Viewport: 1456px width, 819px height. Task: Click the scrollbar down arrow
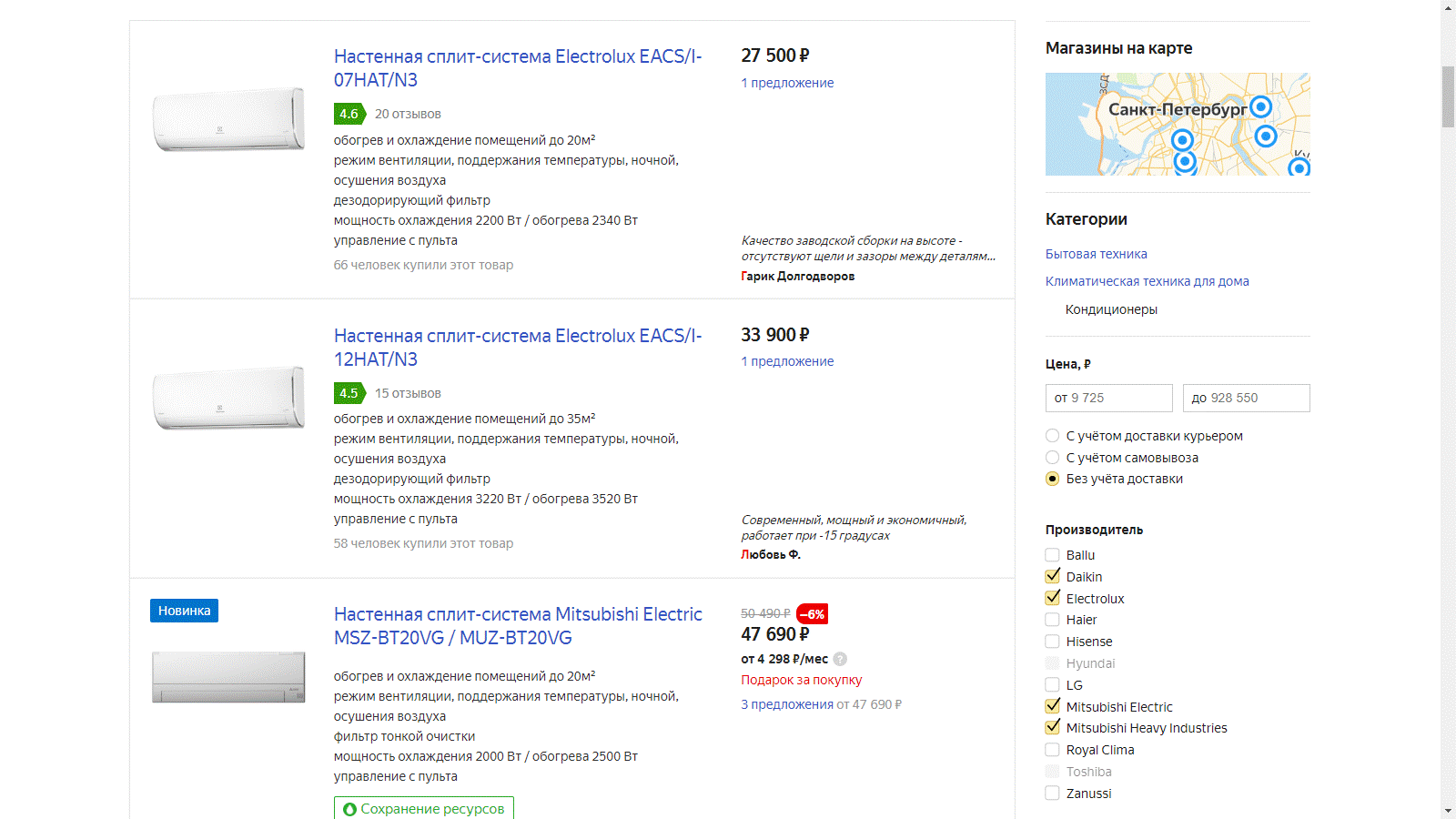pos(1448,811)
